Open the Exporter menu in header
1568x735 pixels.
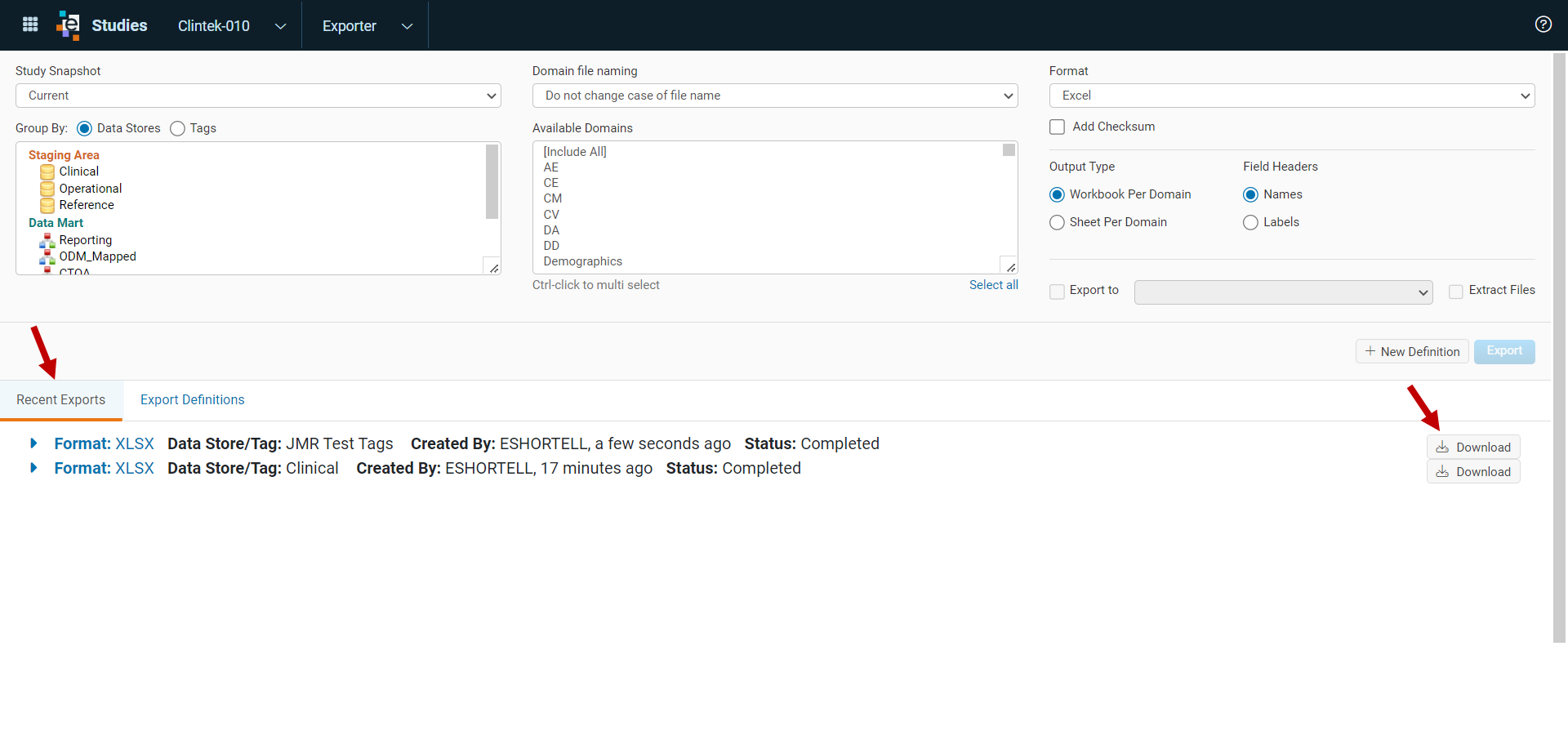coord(367,26)
